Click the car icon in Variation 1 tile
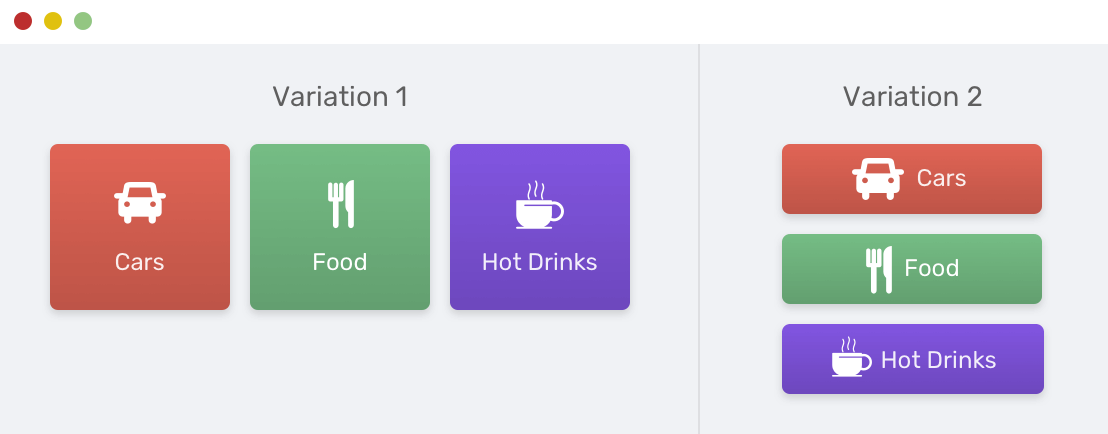This screenshot has width=1108, height=434. point(140,202)
